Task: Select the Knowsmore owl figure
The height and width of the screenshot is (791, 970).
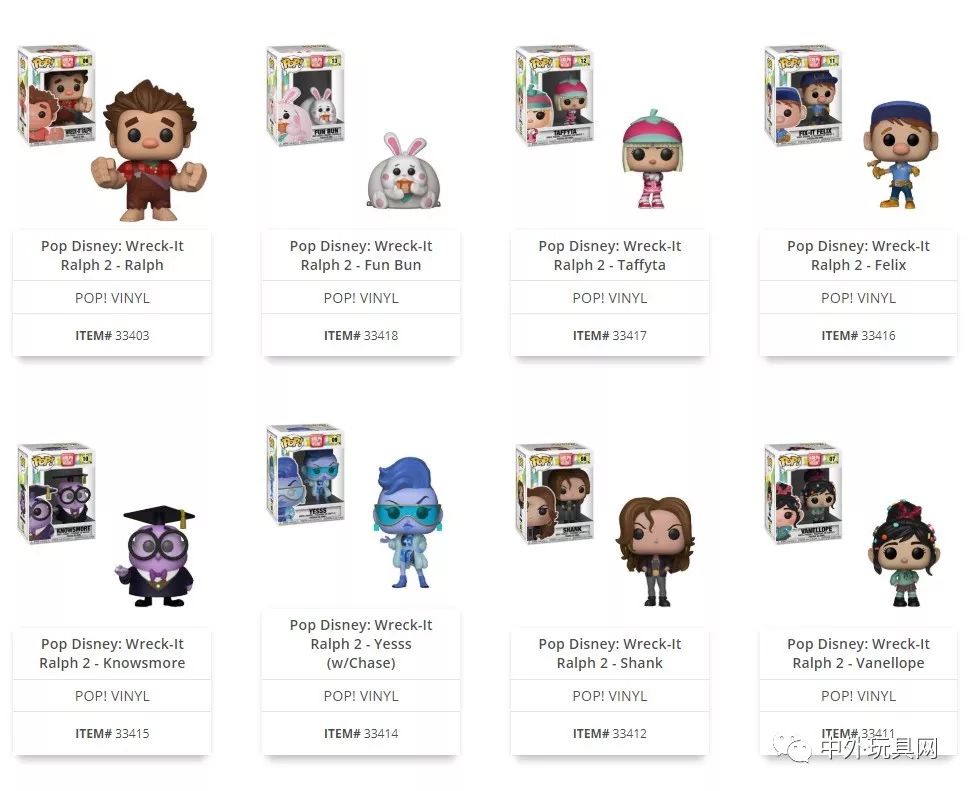Action: click(x=155, y=556)
